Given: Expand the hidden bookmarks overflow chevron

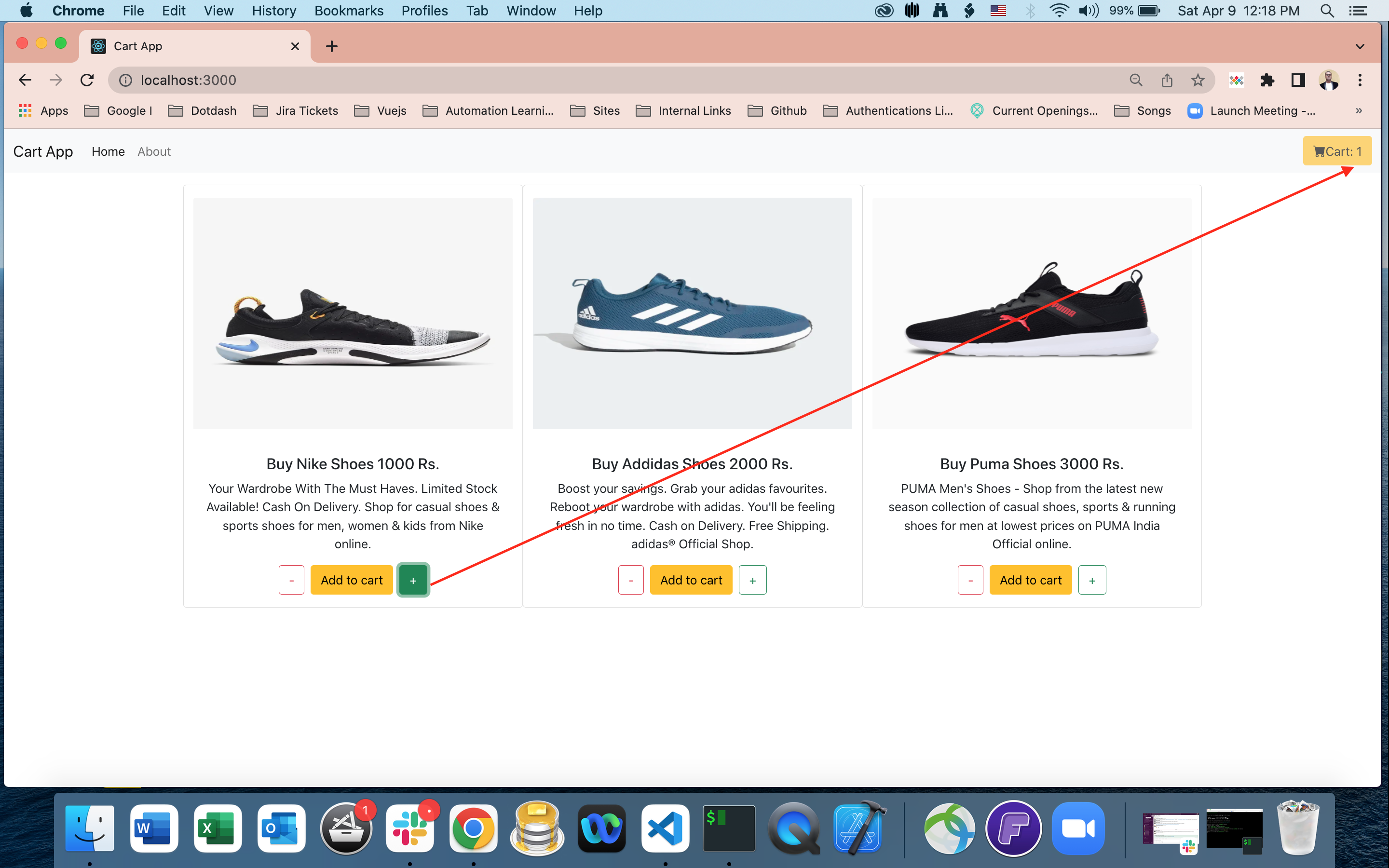Looking at the screenshot, I should pyautogui.click(x=1359, y=111).
